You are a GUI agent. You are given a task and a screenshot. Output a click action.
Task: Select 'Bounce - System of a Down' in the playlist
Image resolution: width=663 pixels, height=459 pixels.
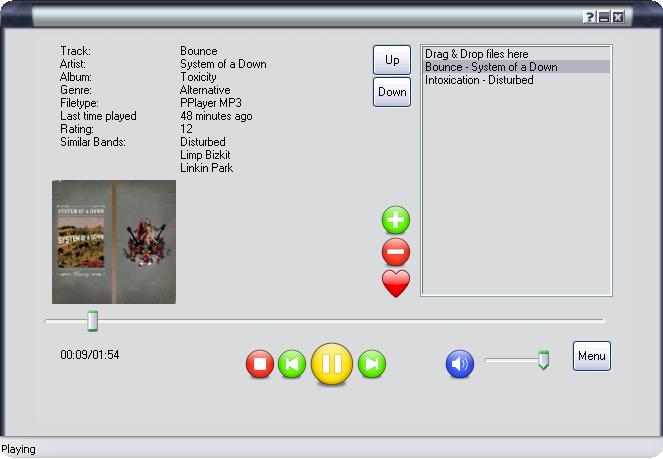pyautogui.click(x=516, y=67)
